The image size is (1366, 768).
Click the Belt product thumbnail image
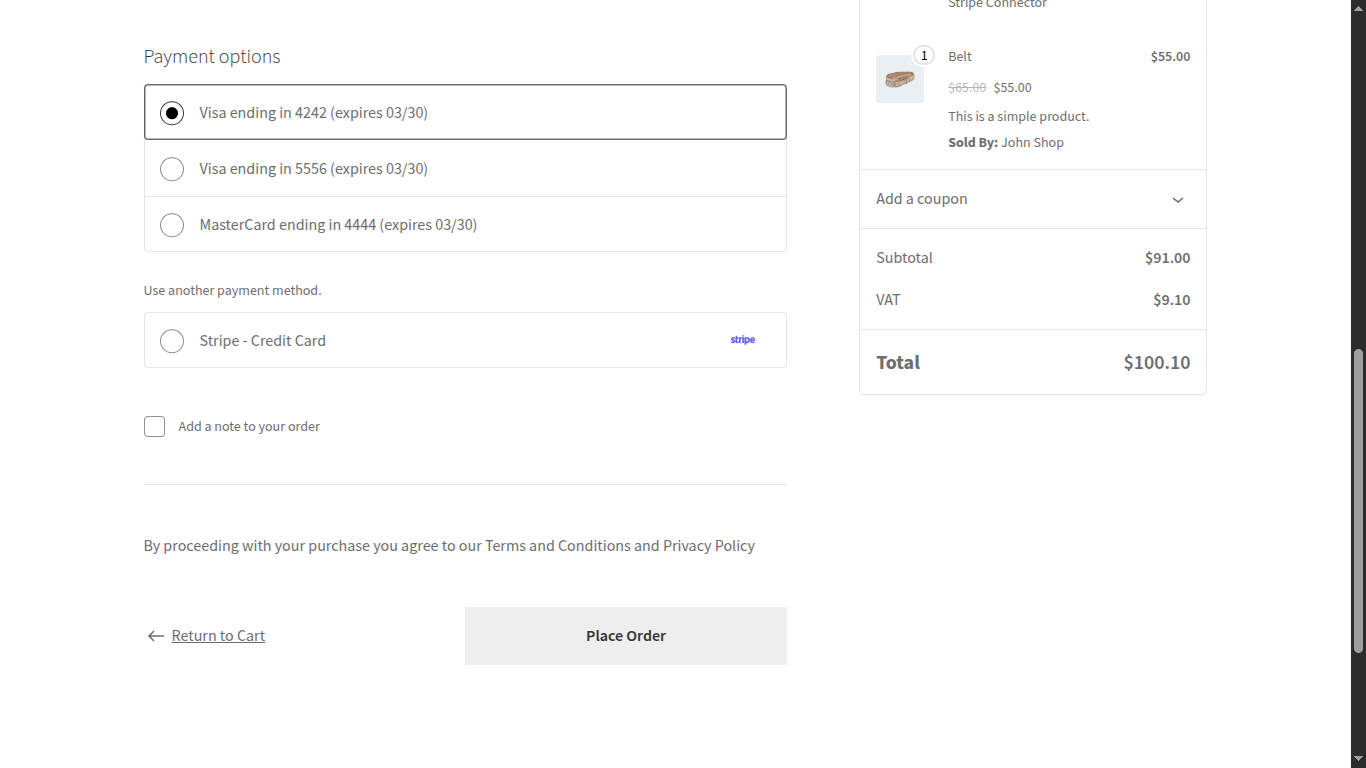[x=900, y=78]
